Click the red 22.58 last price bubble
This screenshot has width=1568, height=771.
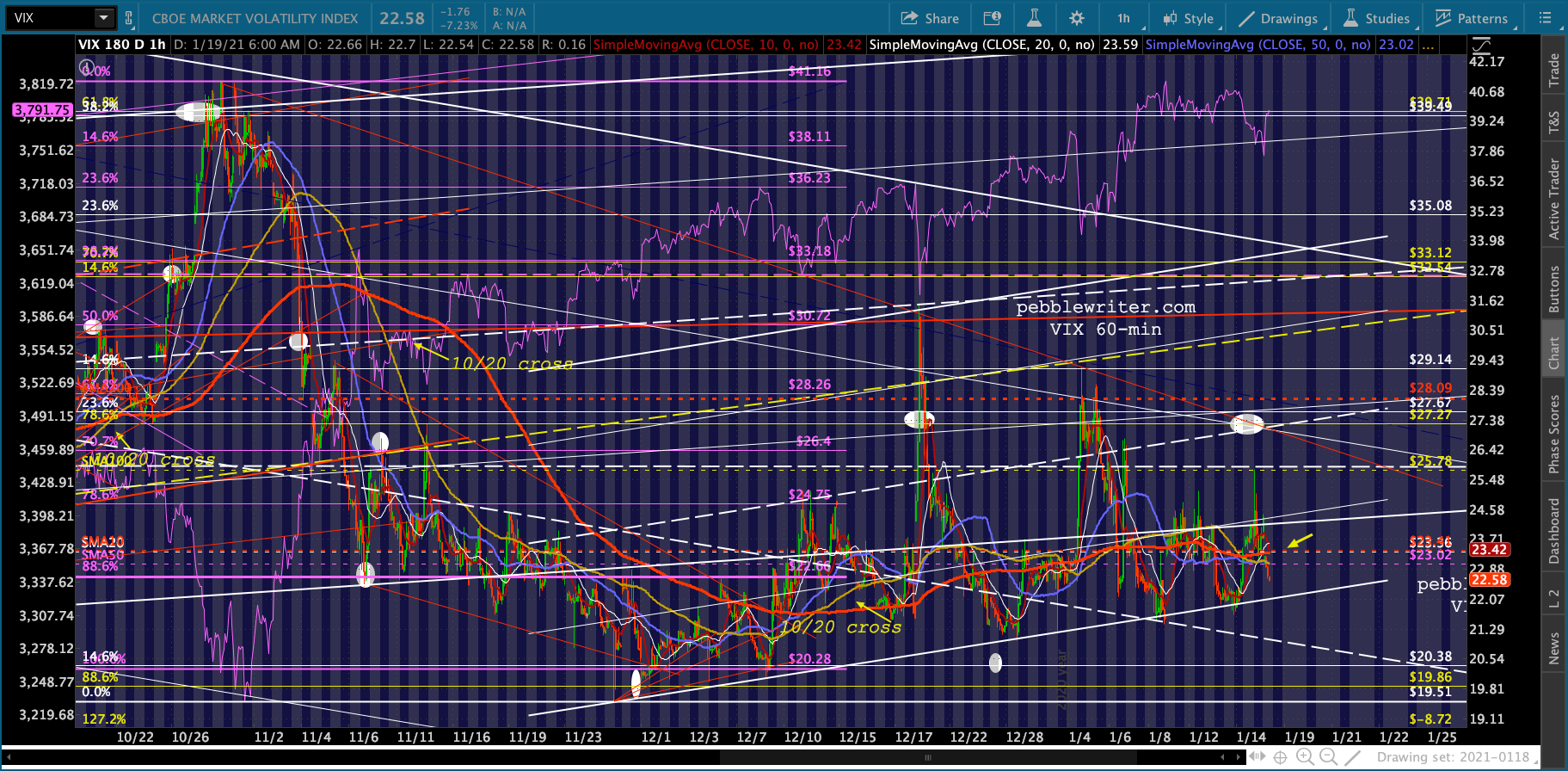pyautogui.click(x=1489, y=580)
